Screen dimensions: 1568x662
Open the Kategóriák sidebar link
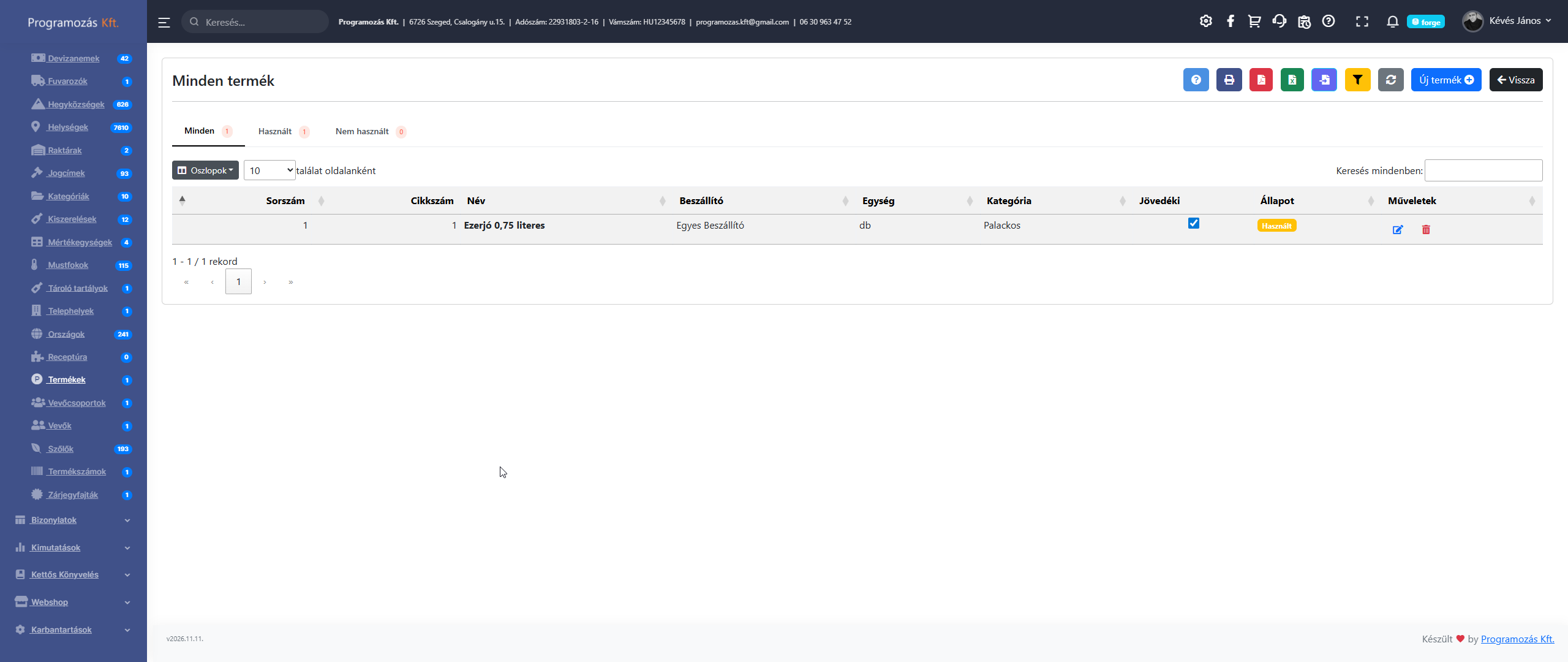[69, 196]
